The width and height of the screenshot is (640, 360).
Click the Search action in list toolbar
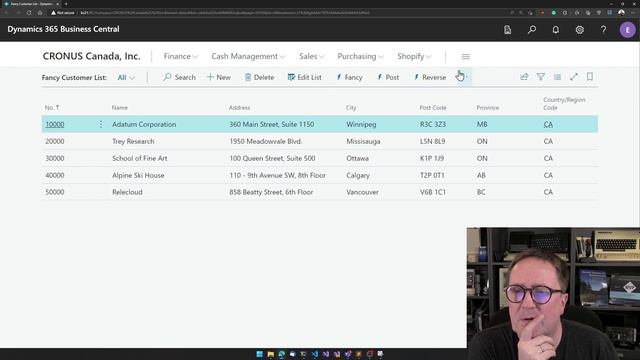coord(179,77)
